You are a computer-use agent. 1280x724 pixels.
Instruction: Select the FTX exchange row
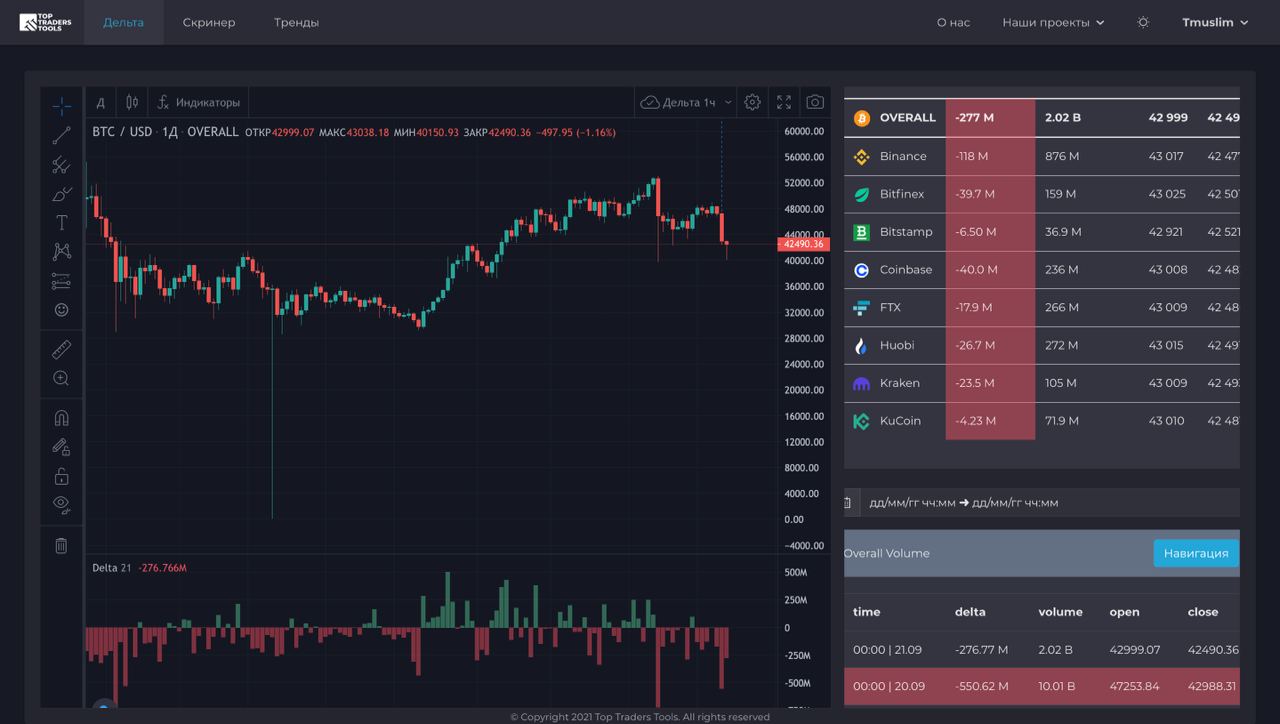pyautogui.click(x=1042, y=308)
